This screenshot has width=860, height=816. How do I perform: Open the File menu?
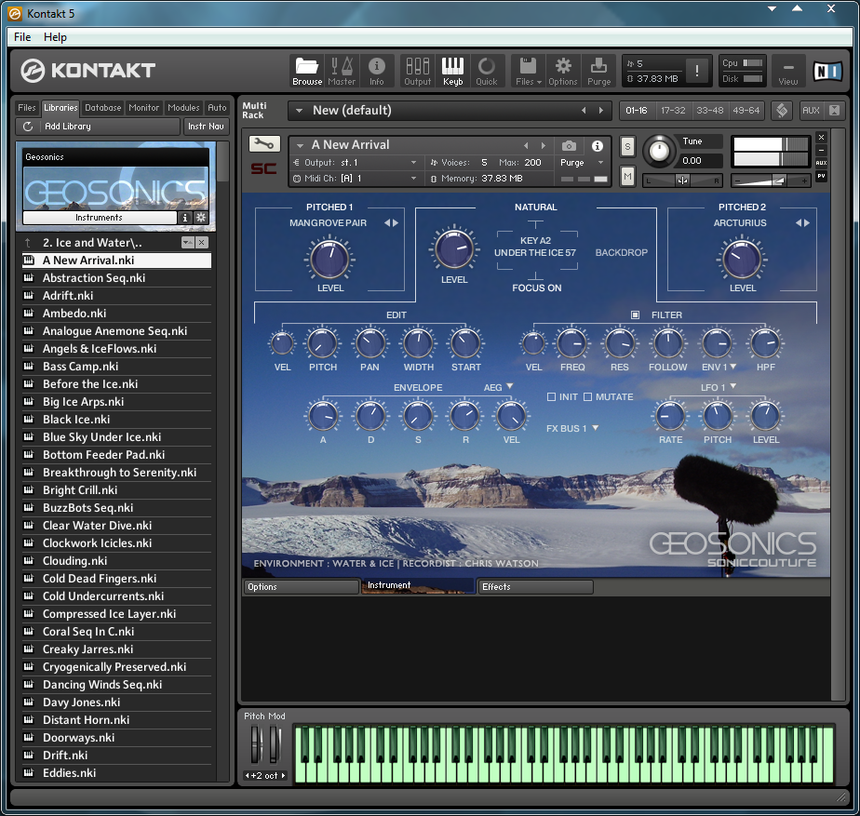[22, 37]
